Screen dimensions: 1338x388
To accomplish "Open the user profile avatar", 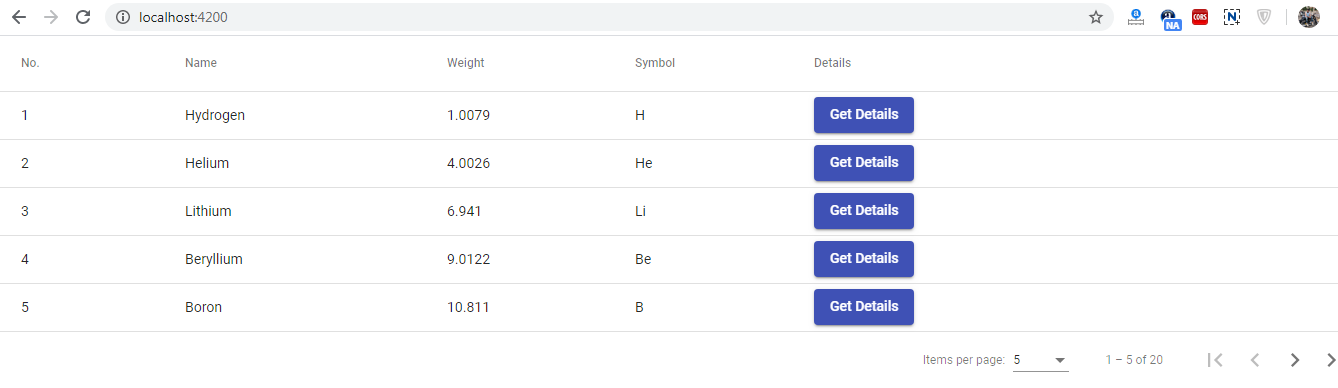I will pyautogui.click(x=1309, y=17).
